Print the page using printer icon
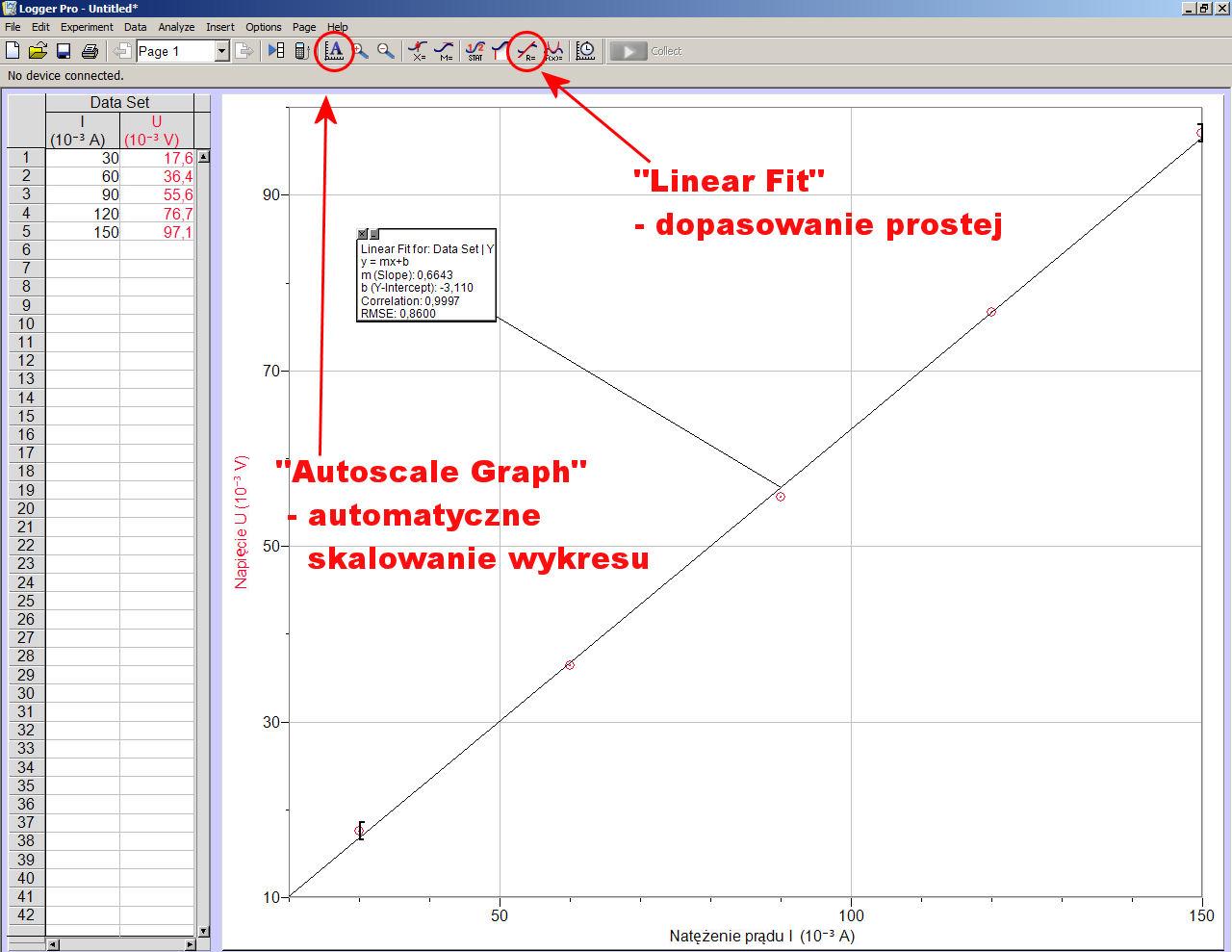The width and height of the screenshot is (1232, 952). coord(90,51)
